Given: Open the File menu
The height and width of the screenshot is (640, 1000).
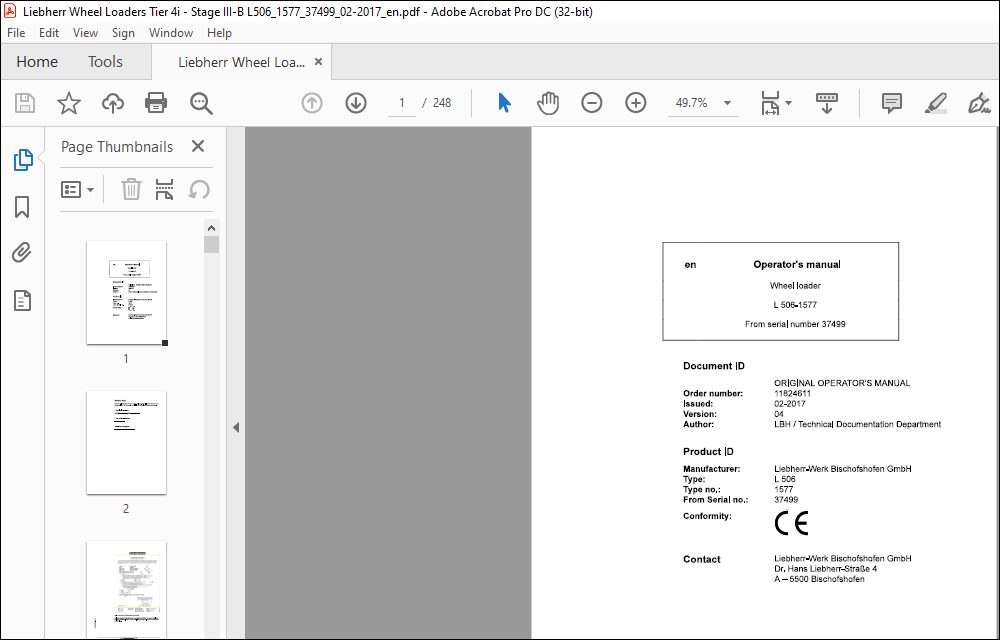Looking at the screenshot, I should click(16, 33).
